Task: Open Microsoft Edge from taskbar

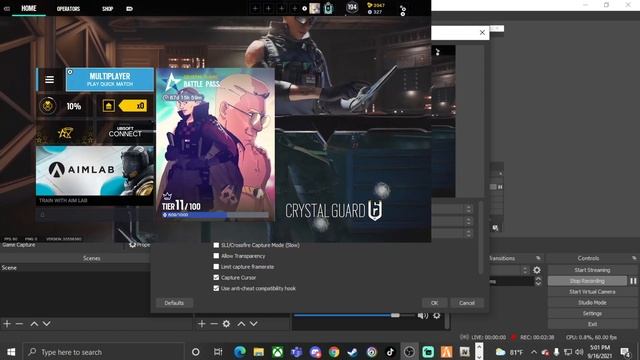Action: point(240,352)
